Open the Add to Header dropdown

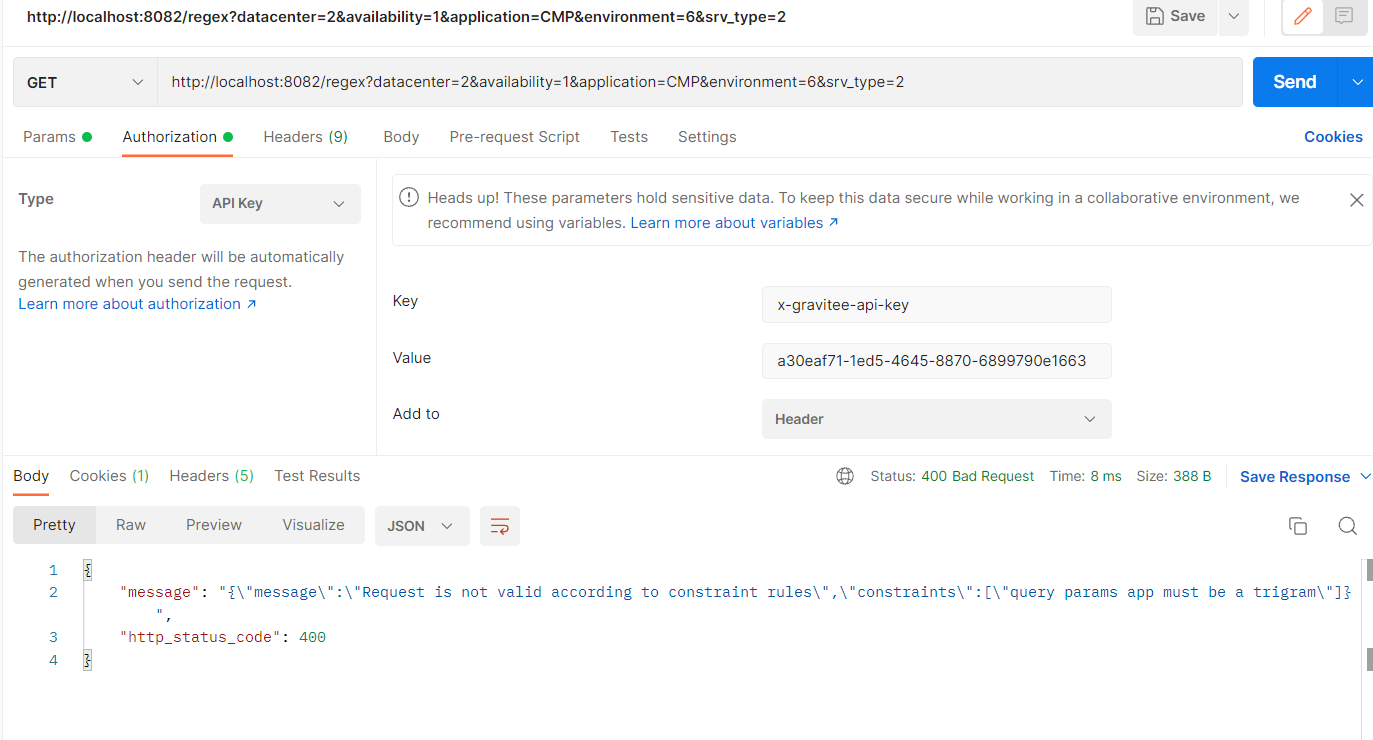[x=936, y=418]
